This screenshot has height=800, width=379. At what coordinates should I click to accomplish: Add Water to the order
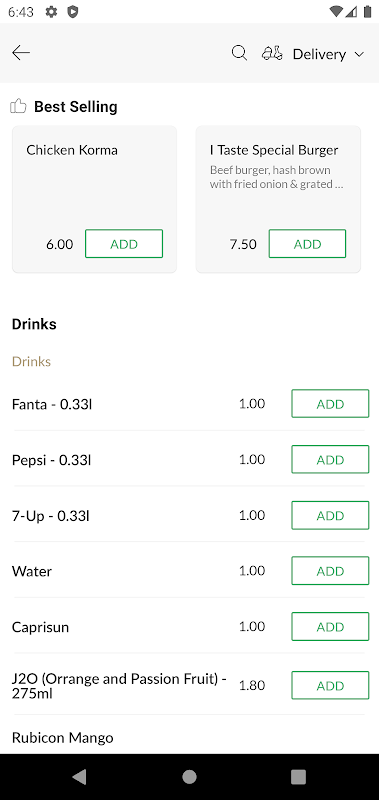point(330,570)
